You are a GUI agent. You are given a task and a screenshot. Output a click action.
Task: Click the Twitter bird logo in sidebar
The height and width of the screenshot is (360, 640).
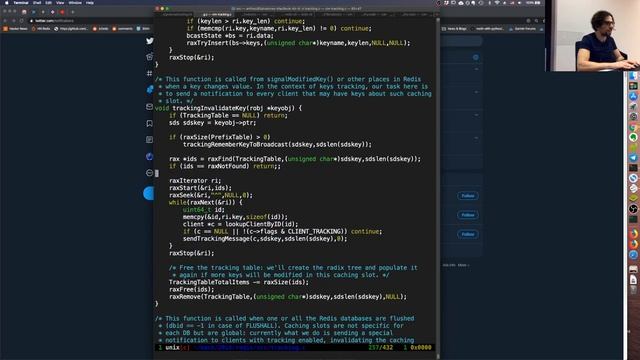(150, 41)
